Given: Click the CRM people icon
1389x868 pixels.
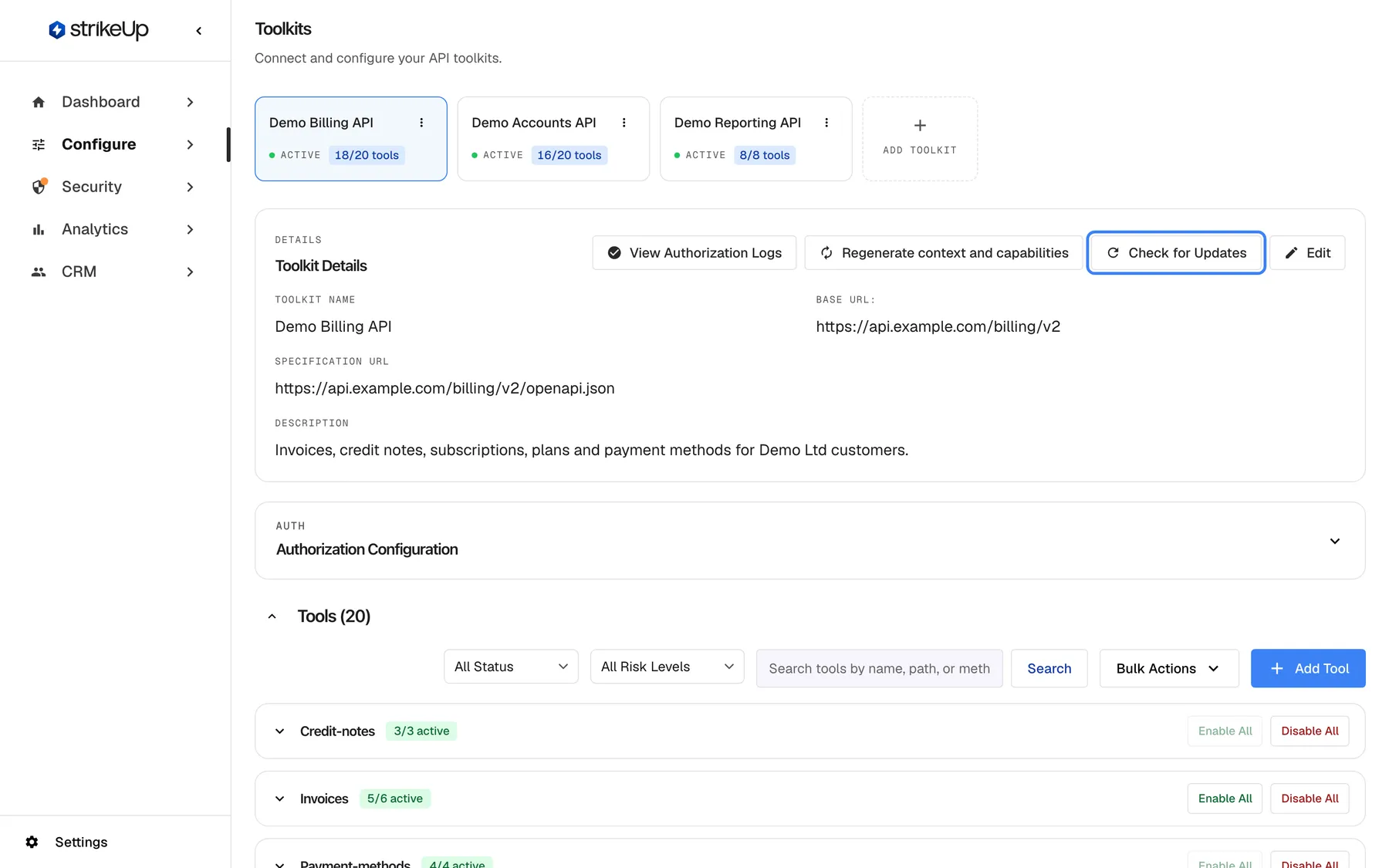Looking at the screenshot, I should 39,272.
